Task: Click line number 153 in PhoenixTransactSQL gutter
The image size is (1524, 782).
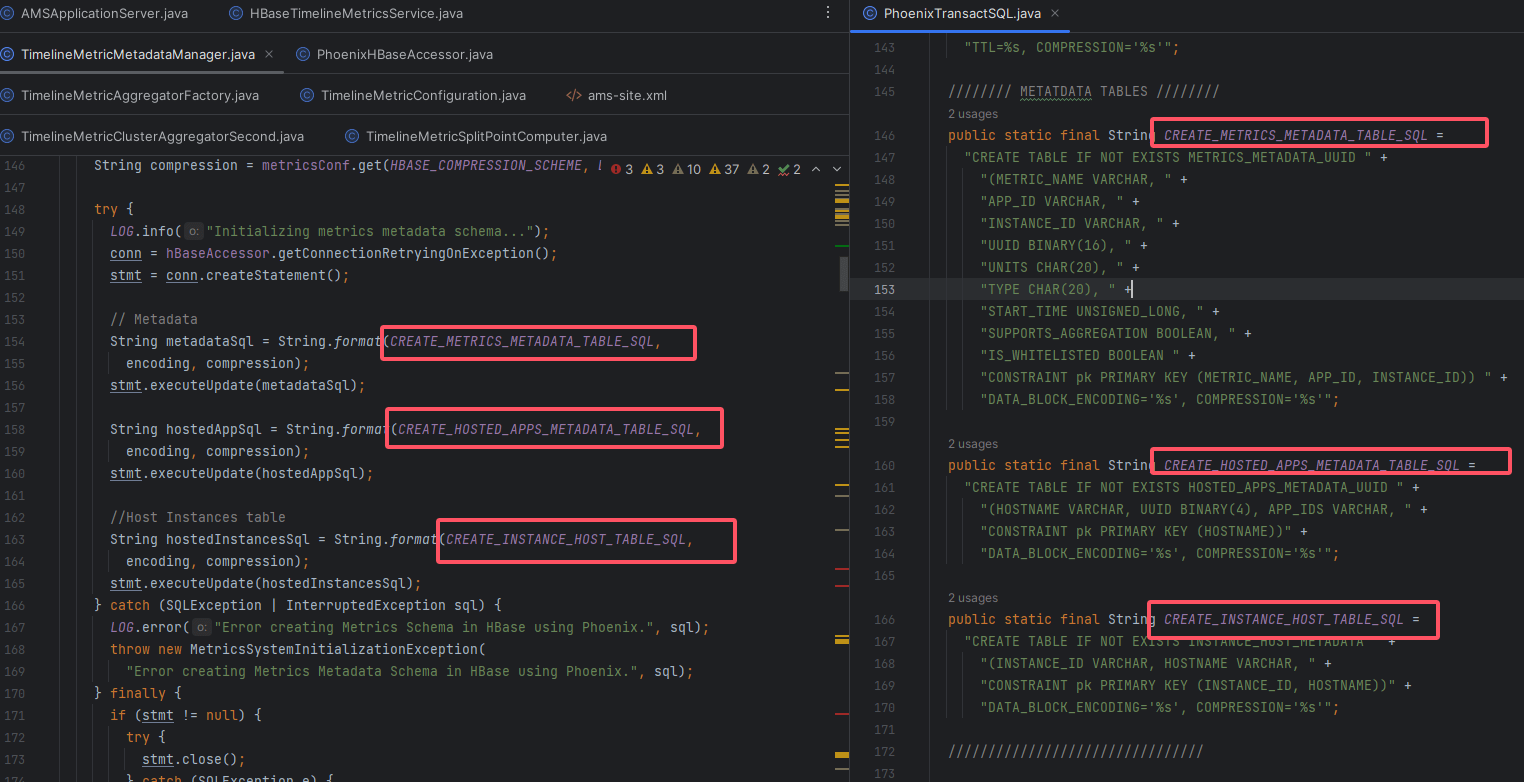Action: [x=883, y=289]
